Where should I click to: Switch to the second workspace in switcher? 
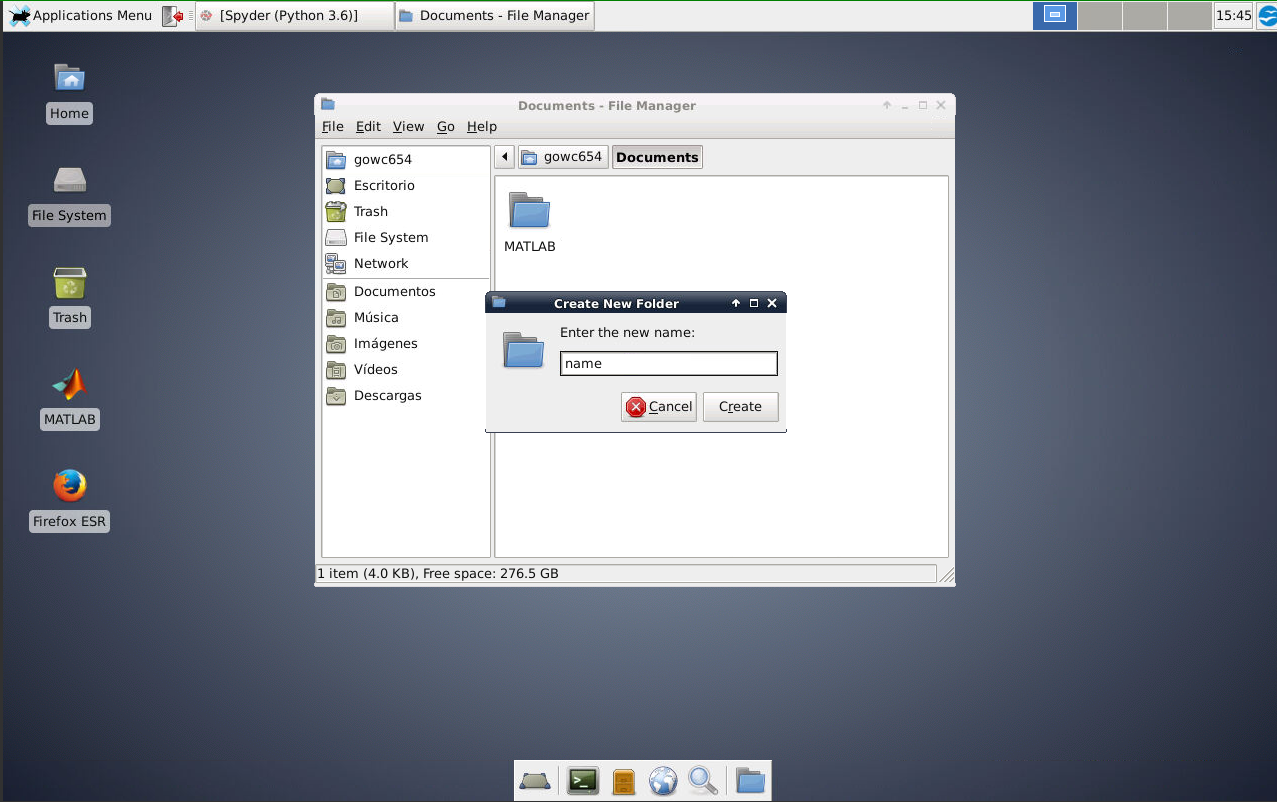pyautogui.click(x=1099, y=15)
